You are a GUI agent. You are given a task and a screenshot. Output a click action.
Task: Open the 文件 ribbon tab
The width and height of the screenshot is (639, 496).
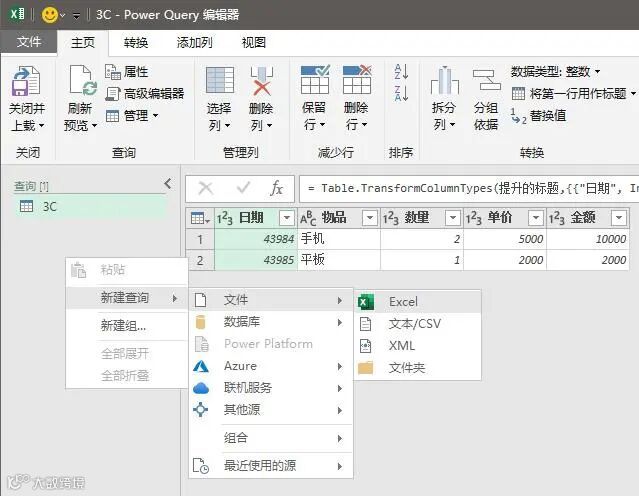coord(29,42)
